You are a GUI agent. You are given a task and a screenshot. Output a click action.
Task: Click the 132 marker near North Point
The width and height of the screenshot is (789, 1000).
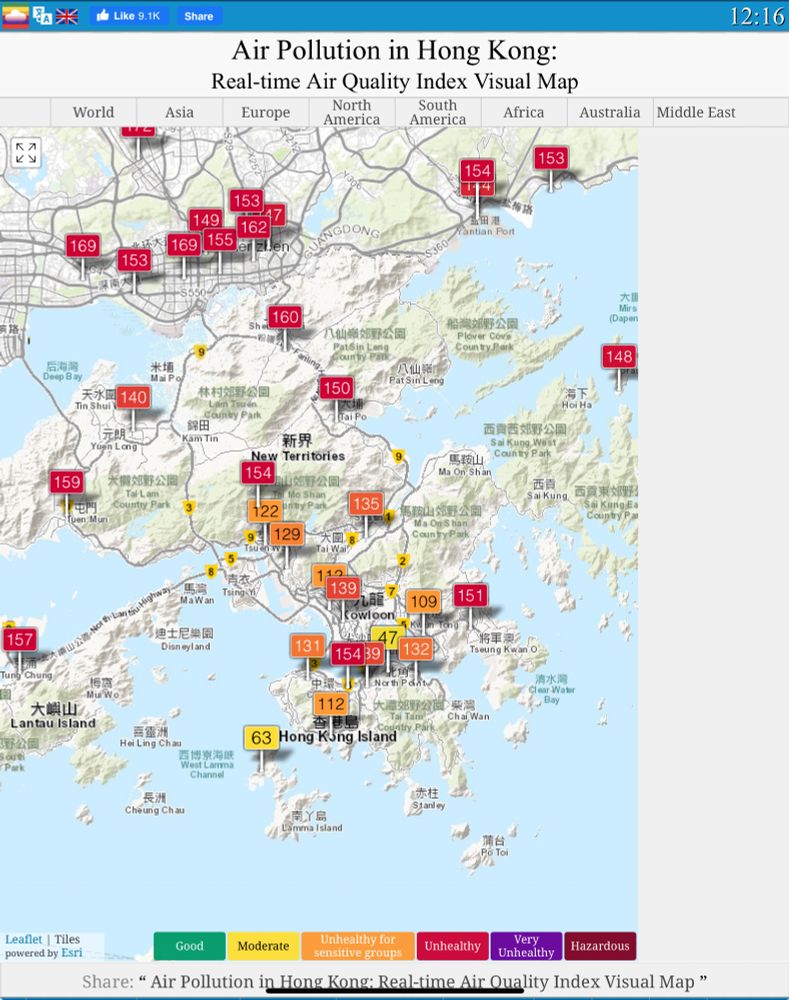pos(416,649)
